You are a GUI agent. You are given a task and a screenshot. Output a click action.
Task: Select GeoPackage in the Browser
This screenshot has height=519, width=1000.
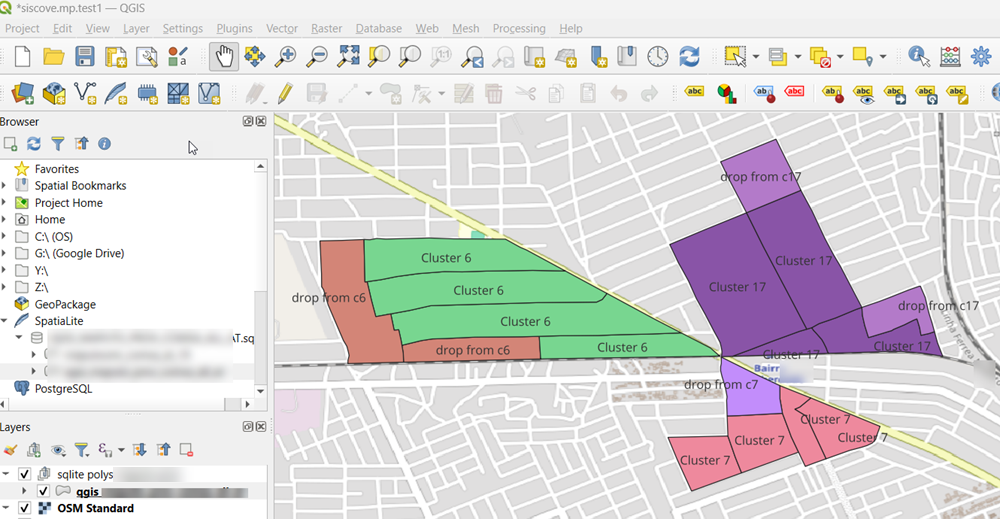[x=65, y=304]
